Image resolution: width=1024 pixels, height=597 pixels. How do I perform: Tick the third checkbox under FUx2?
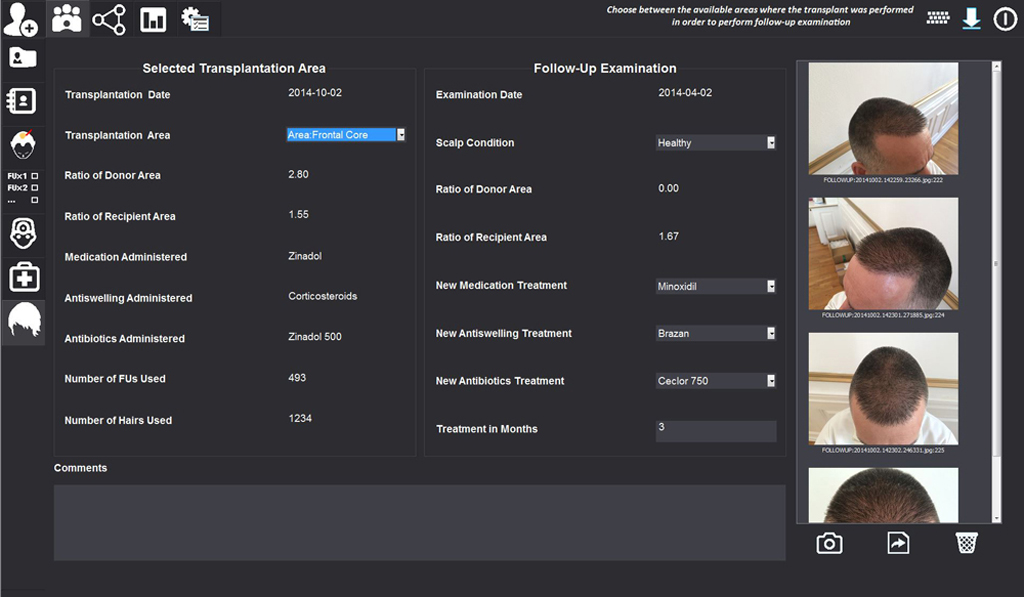35,200
